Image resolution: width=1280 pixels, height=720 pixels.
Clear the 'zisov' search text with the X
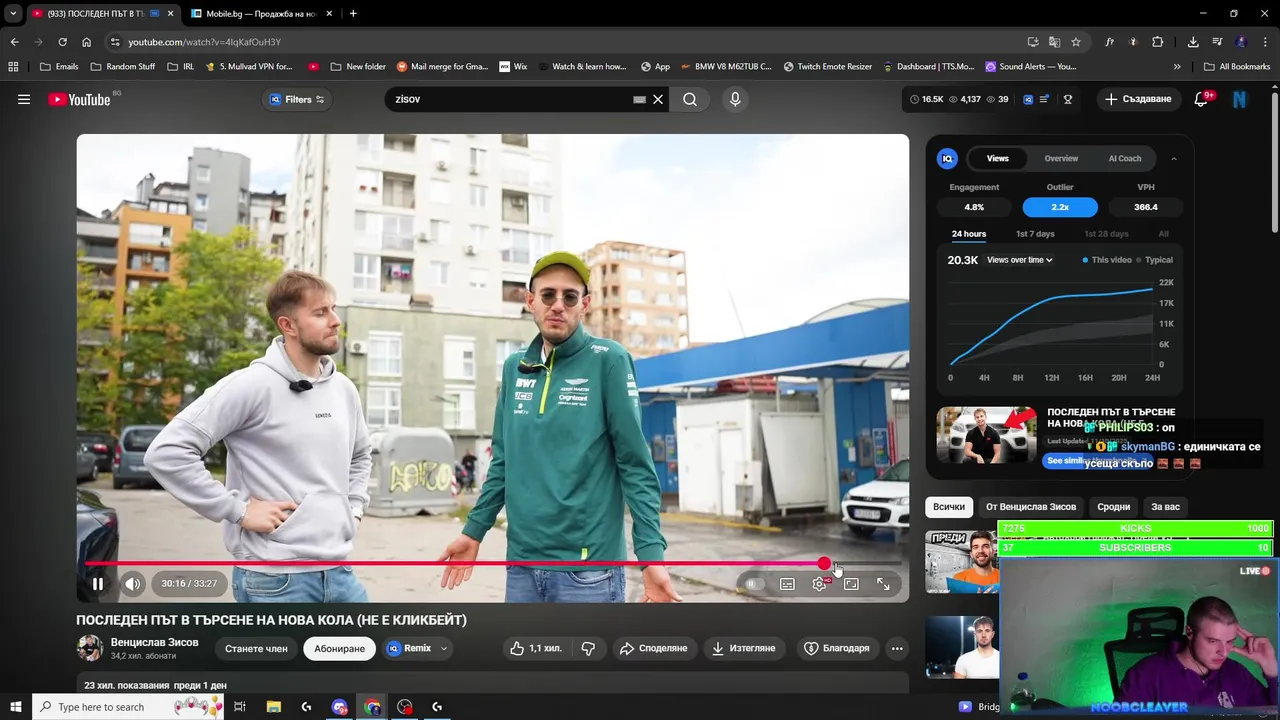[x=658, y=99]
